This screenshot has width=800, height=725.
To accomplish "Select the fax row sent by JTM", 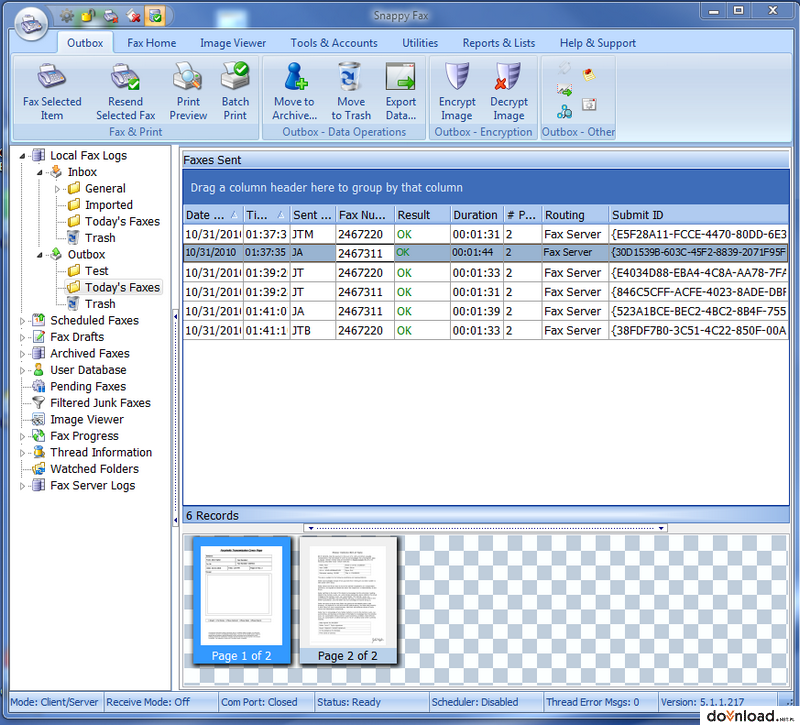I will coord(486,234).
